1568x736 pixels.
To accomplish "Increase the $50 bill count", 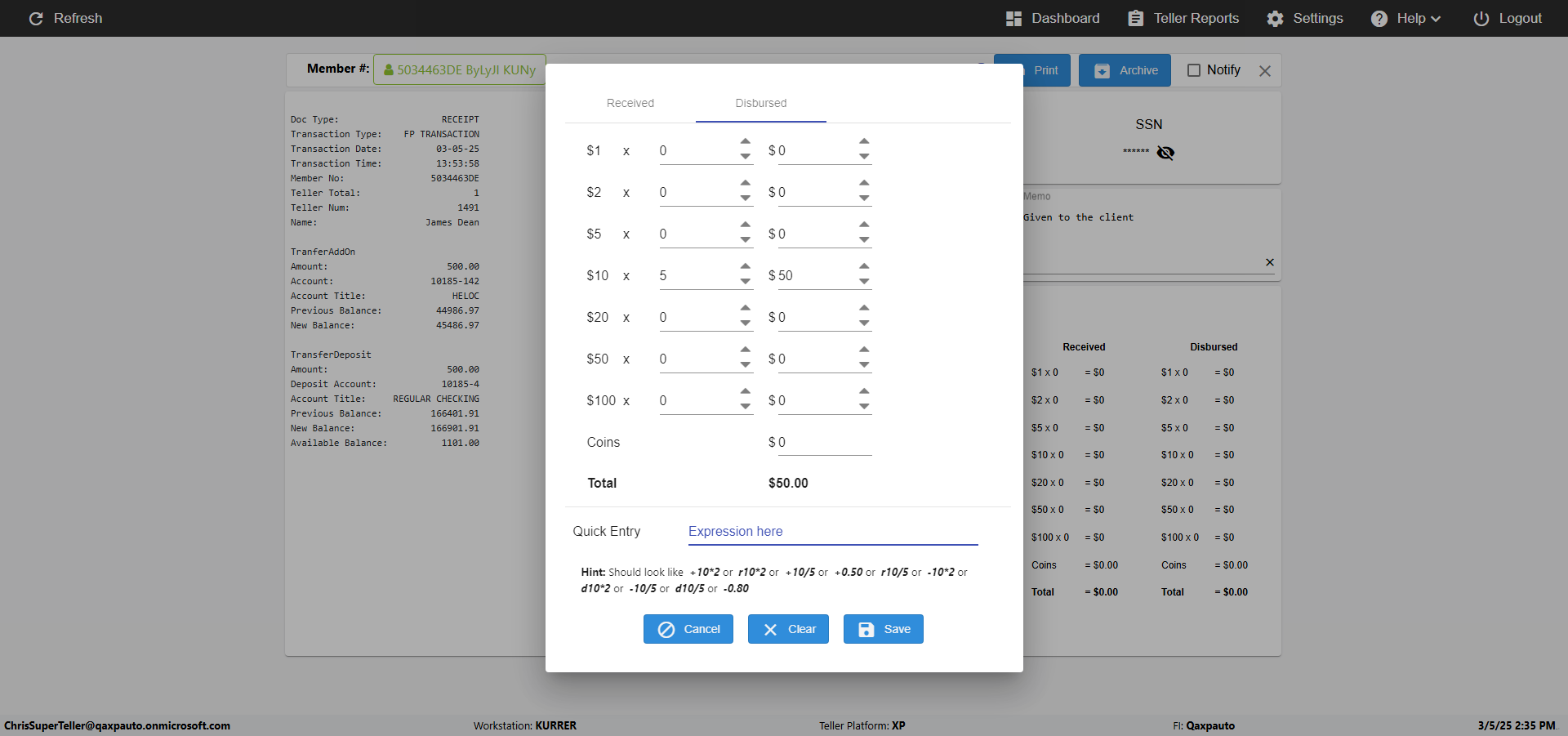I will [x=746, y=350].
